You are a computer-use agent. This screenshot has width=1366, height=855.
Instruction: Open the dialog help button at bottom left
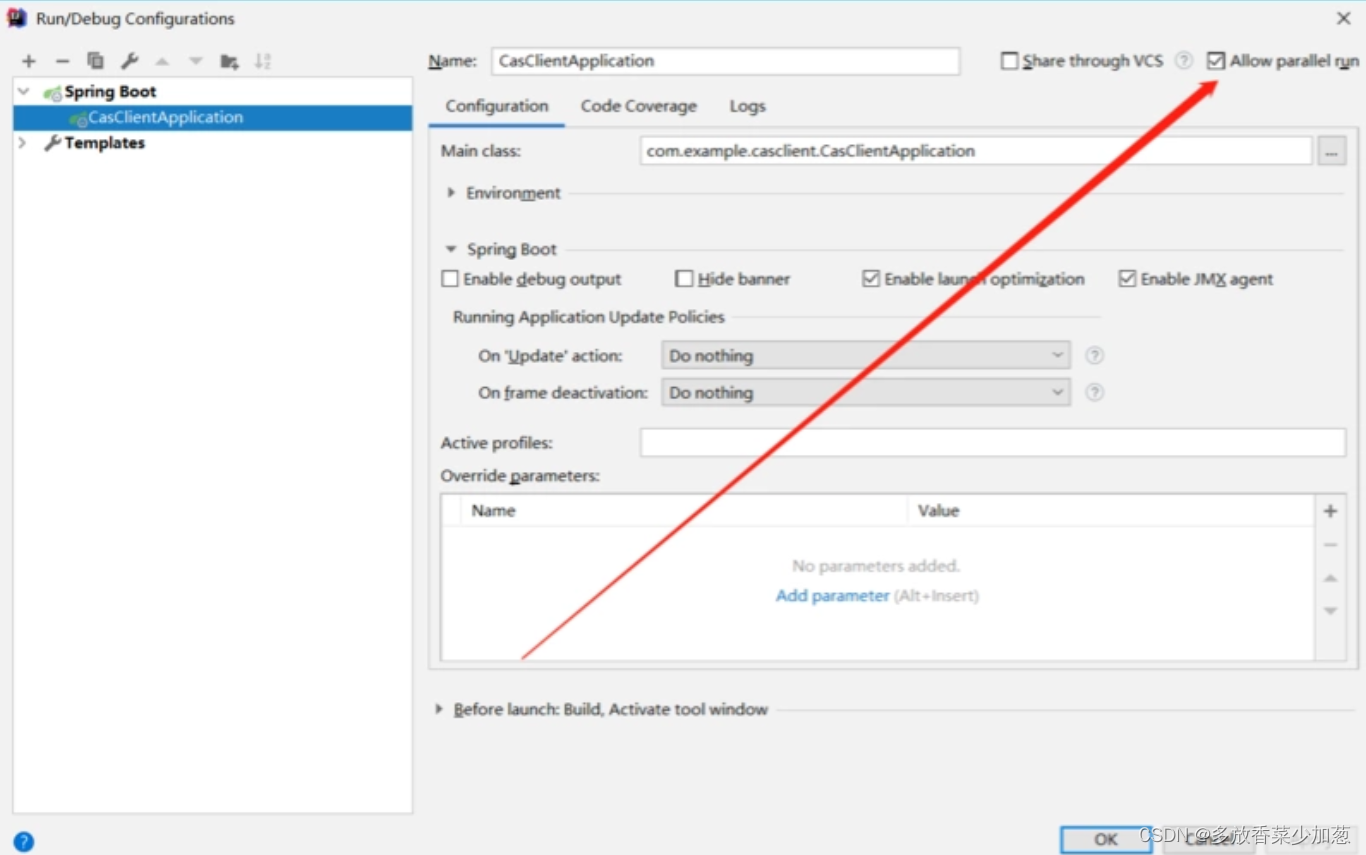click(x=24, y=842)
